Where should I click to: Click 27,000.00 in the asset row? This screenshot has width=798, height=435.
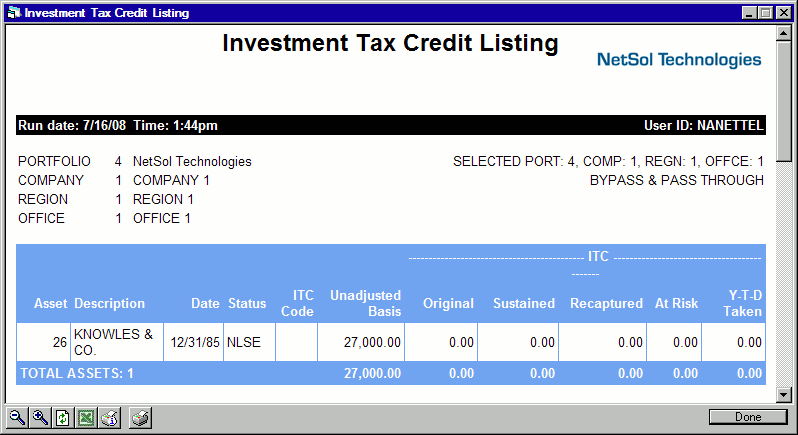click(x=372, y=342)
